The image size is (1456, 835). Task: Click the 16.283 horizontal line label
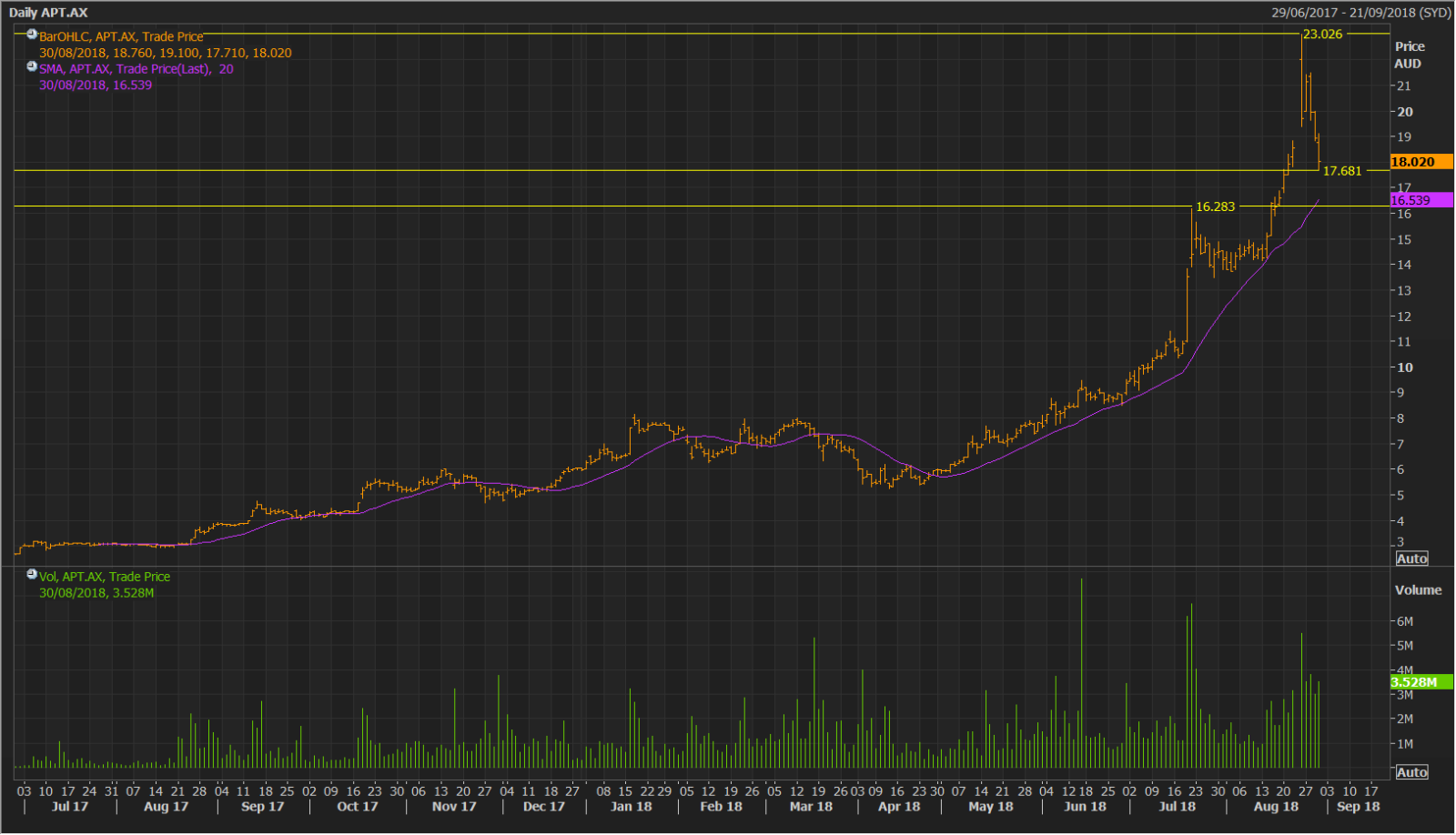point(1215,206)
